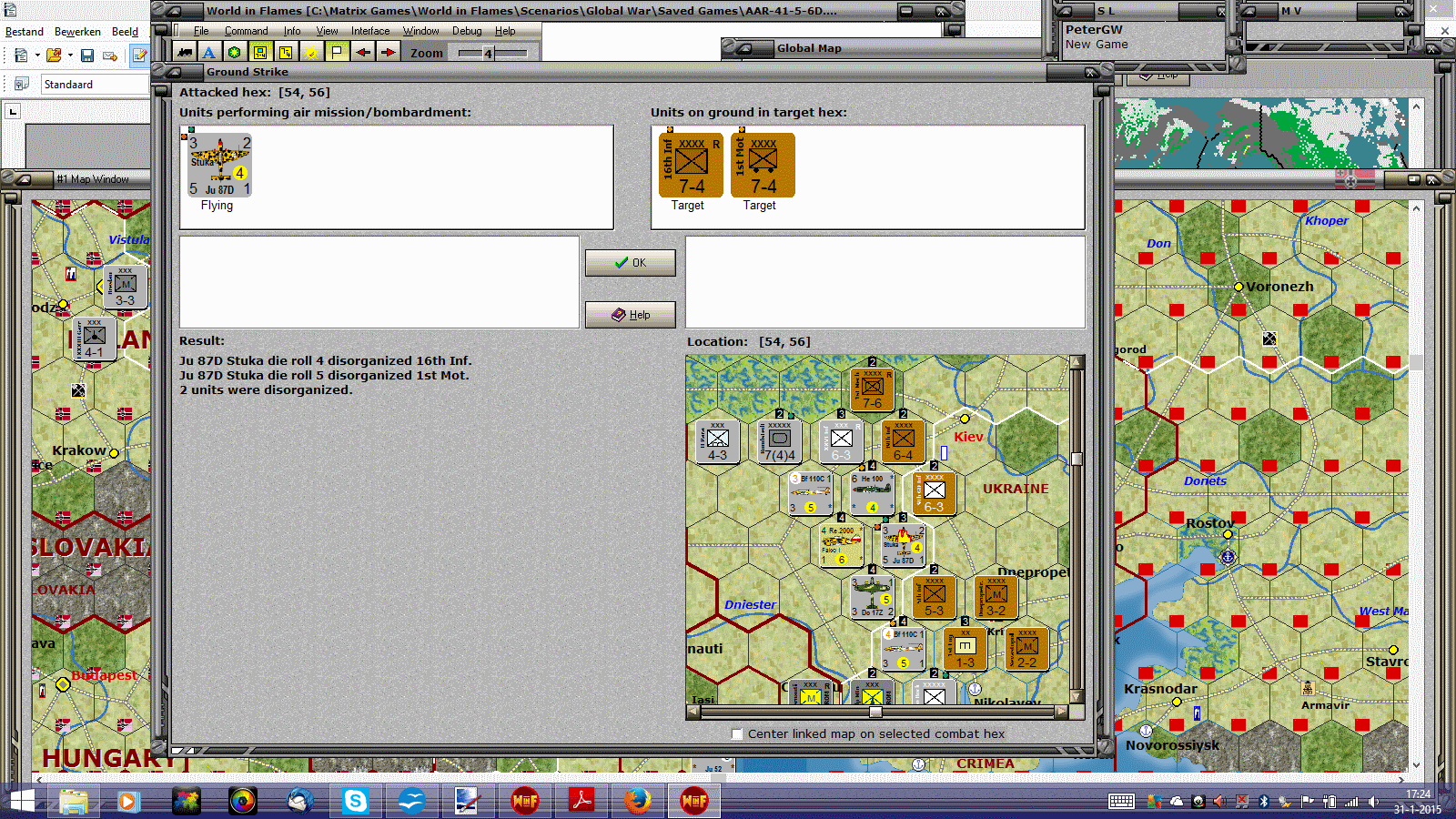The height and width of the screenshot is (819, 1456).
Task: Open File Explorer from the taskbar
Action: tap(73, 801)
